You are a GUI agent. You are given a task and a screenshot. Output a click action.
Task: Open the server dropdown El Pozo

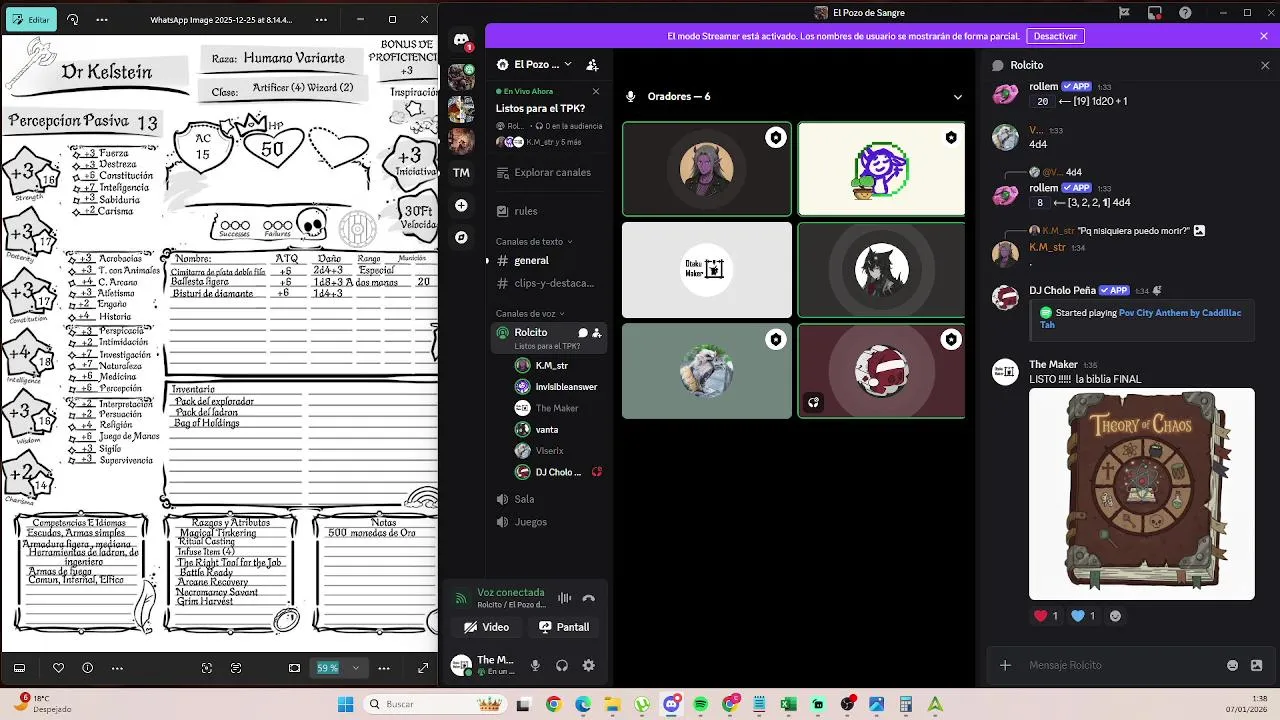[x=535, y=64]
